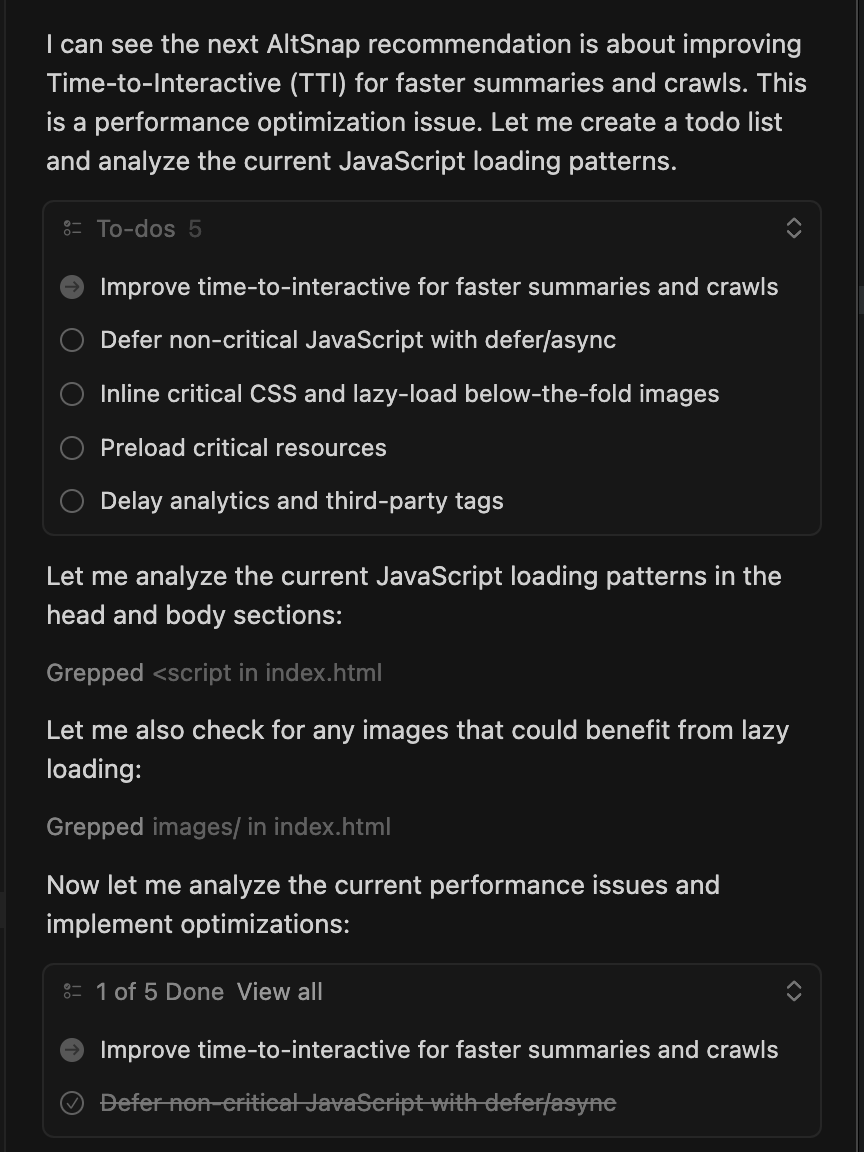
Task: Click completed checkmark icon for Defer non-critical JavaScript
Action: click(72, 1103)
